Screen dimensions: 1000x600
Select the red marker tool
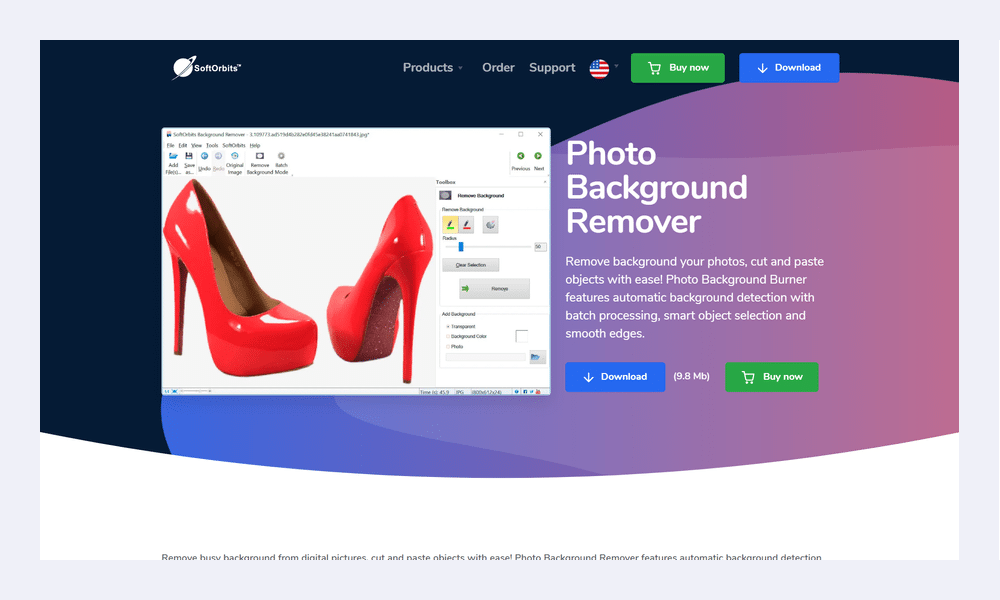(466, 224)
